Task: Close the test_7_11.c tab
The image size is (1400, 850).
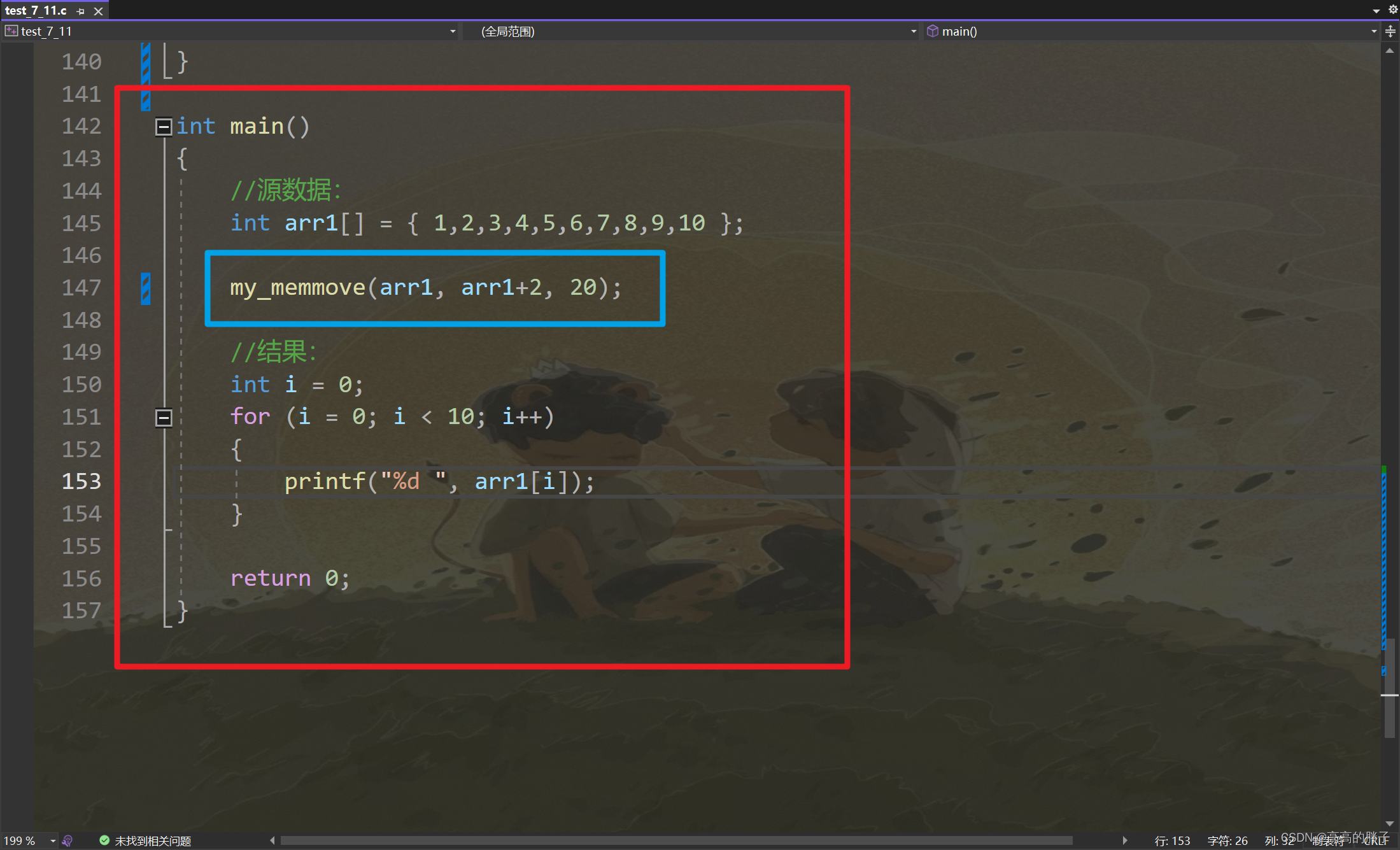Action: [98, 11]
